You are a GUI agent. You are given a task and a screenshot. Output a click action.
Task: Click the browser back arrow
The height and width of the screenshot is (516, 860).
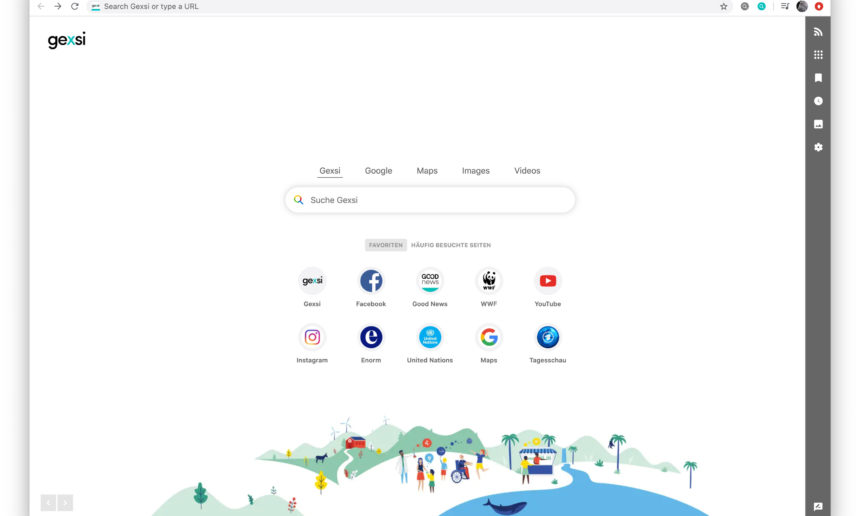(41, 7)
